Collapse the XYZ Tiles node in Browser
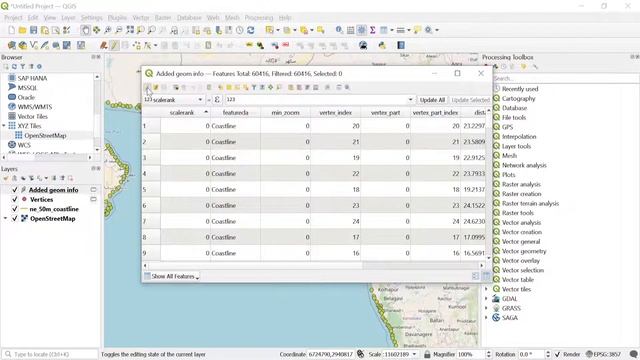640x360 pixels. tap(4, 126)
